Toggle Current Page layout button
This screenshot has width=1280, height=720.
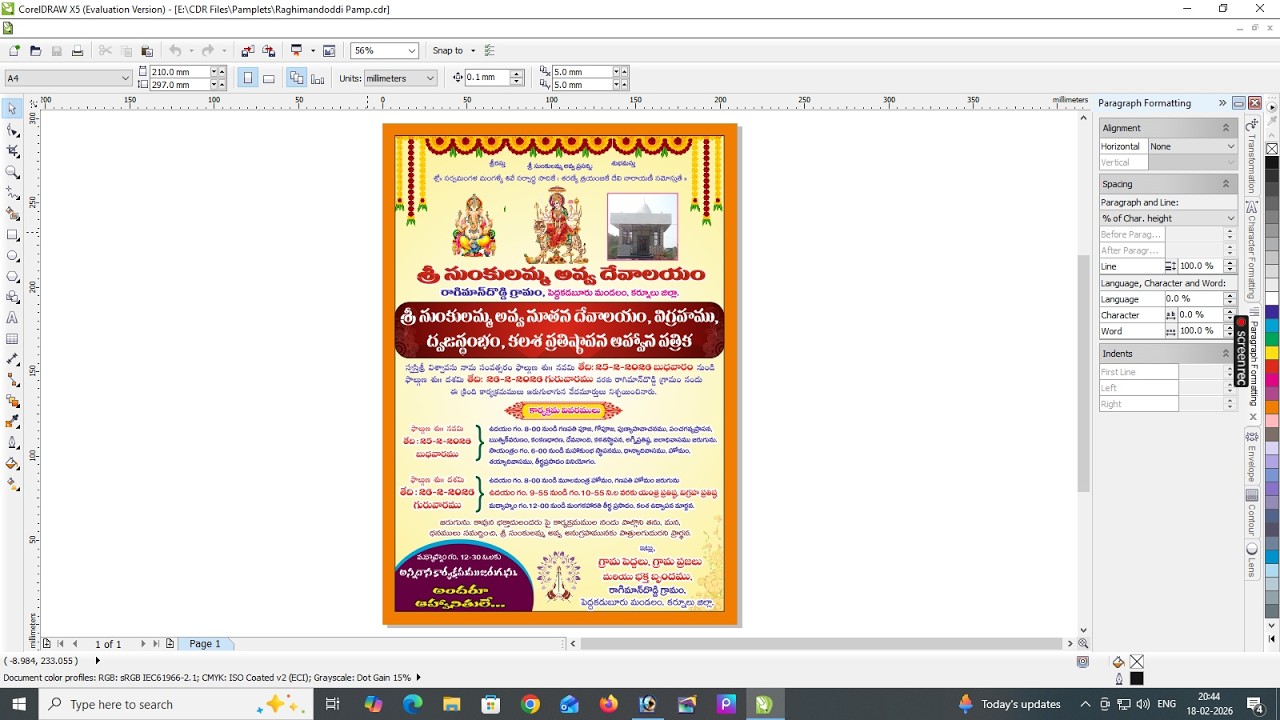[318, 78]
